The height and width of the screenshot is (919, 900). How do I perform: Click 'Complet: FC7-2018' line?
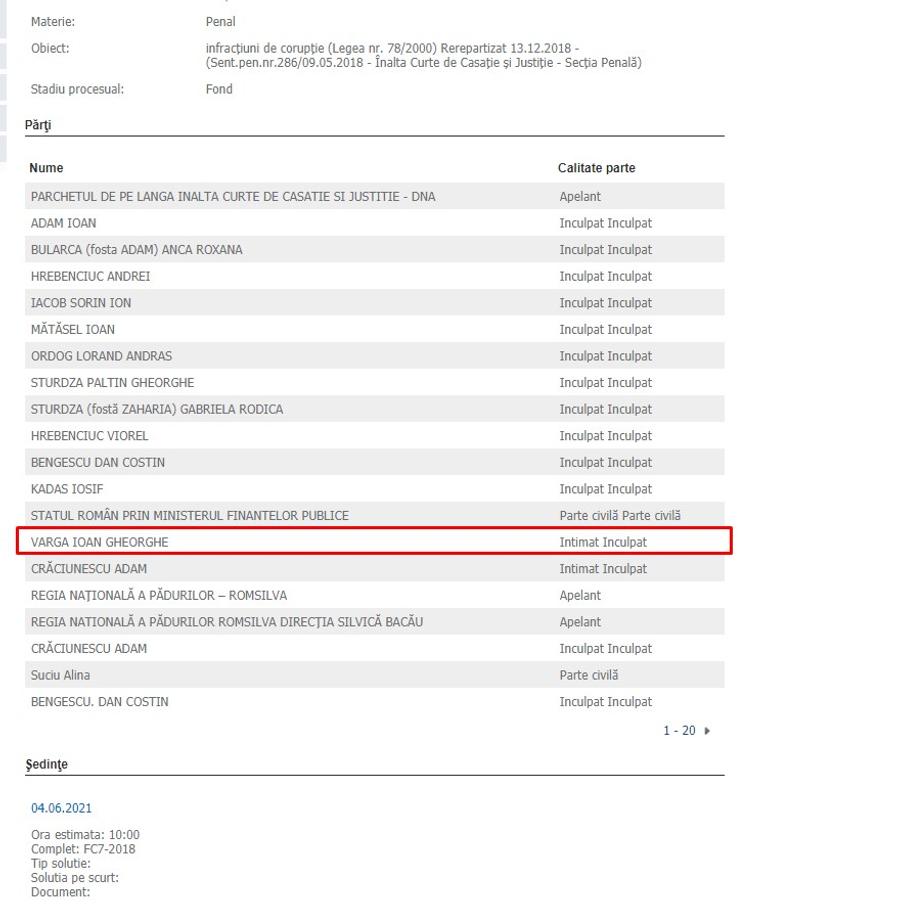coord(83,849)
